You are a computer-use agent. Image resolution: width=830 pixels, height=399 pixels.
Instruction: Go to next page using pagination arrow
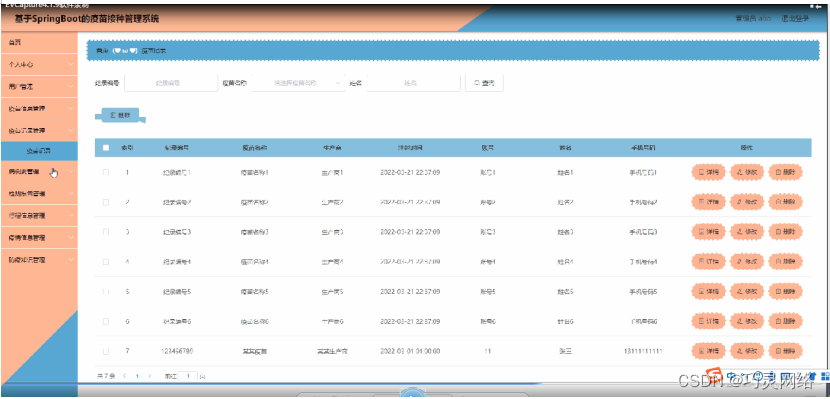coord(149,376)
